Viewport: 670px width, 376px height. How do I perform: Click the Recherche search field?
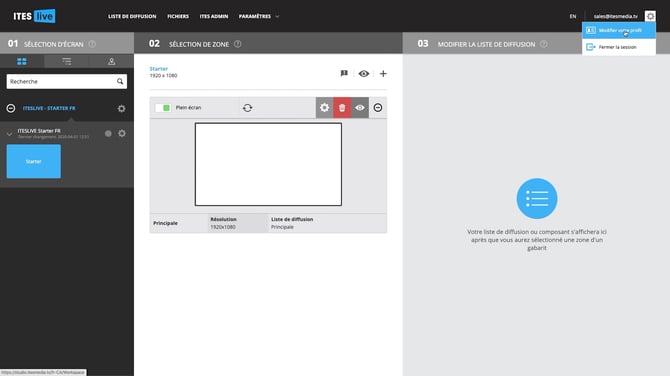pos(62,81)
